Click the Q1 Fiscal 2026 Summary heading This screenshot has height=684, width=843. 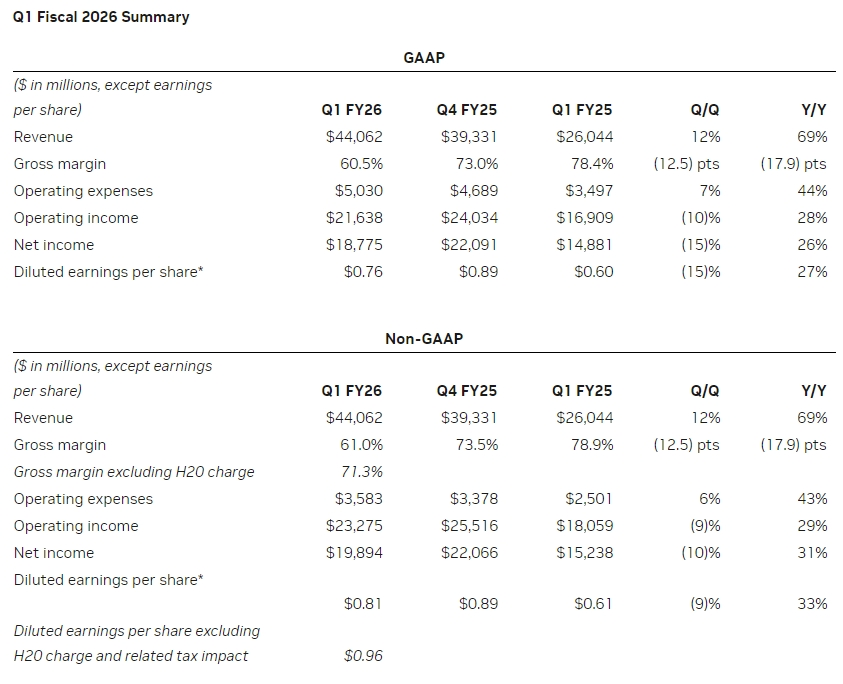pos(101,17)
